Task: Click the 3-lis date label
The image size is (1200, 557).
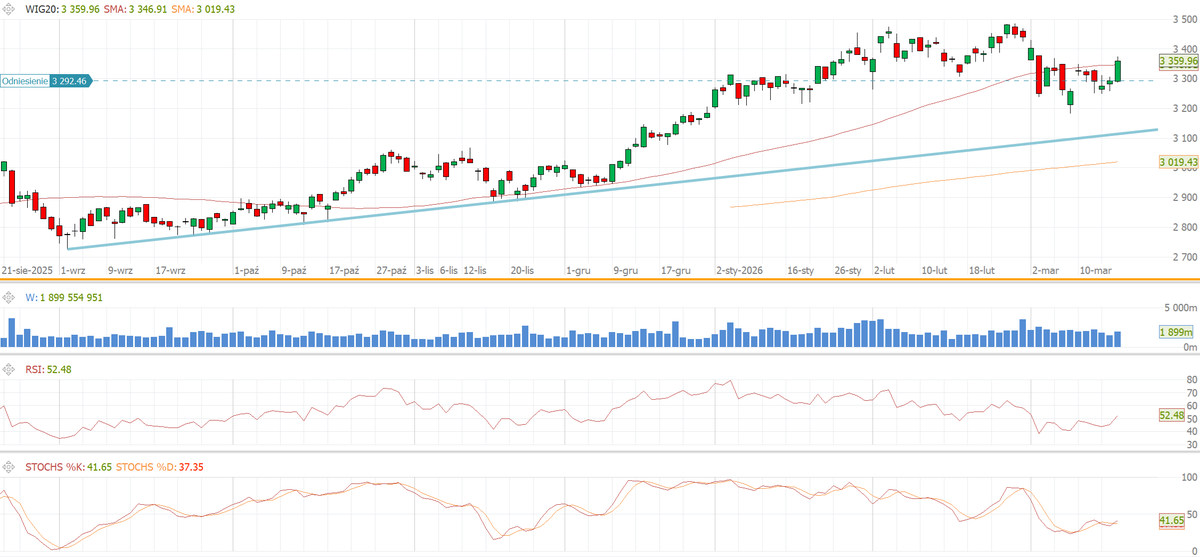Action: click(x=425, y=270)
